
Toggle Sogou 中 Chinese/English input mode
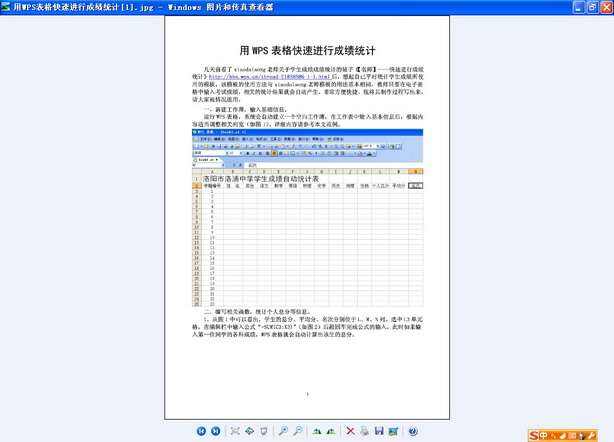tap(544, 436)
